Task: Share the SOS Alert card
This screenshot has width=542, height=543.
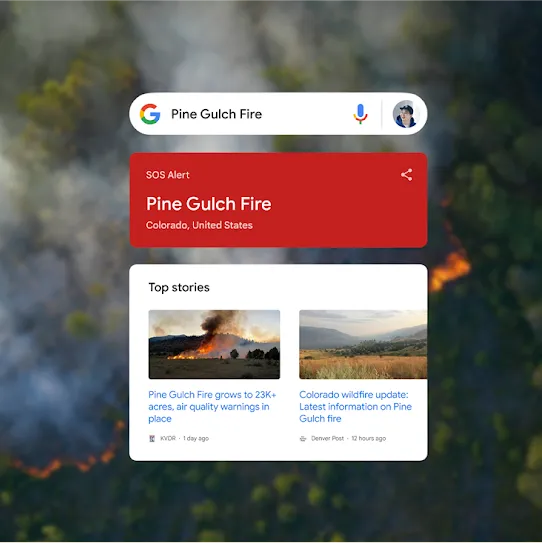Action: [407, 175]
